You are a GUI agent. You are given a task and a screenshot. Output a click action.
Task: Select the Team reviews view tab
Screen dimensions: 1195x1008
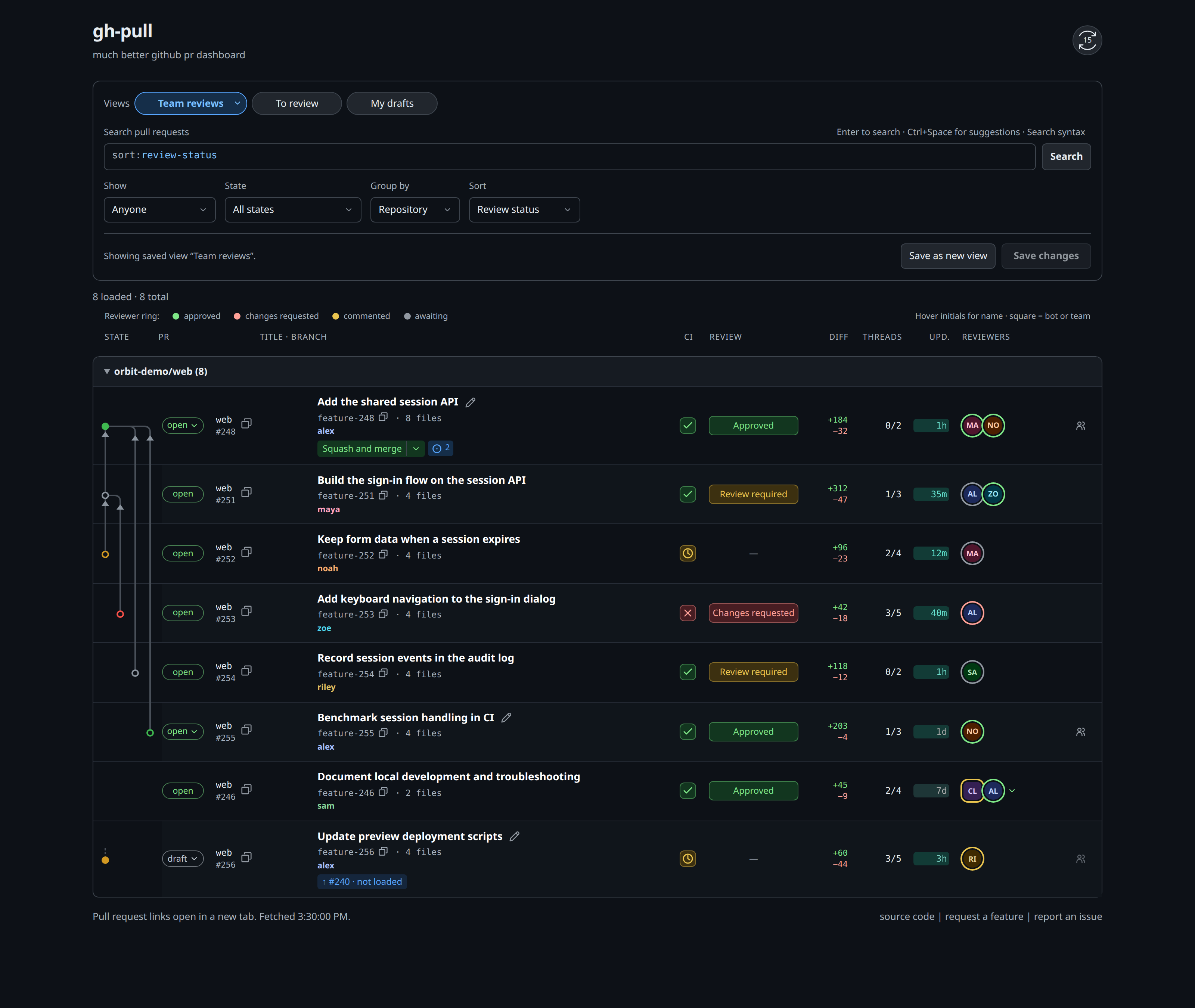[191, 103]
